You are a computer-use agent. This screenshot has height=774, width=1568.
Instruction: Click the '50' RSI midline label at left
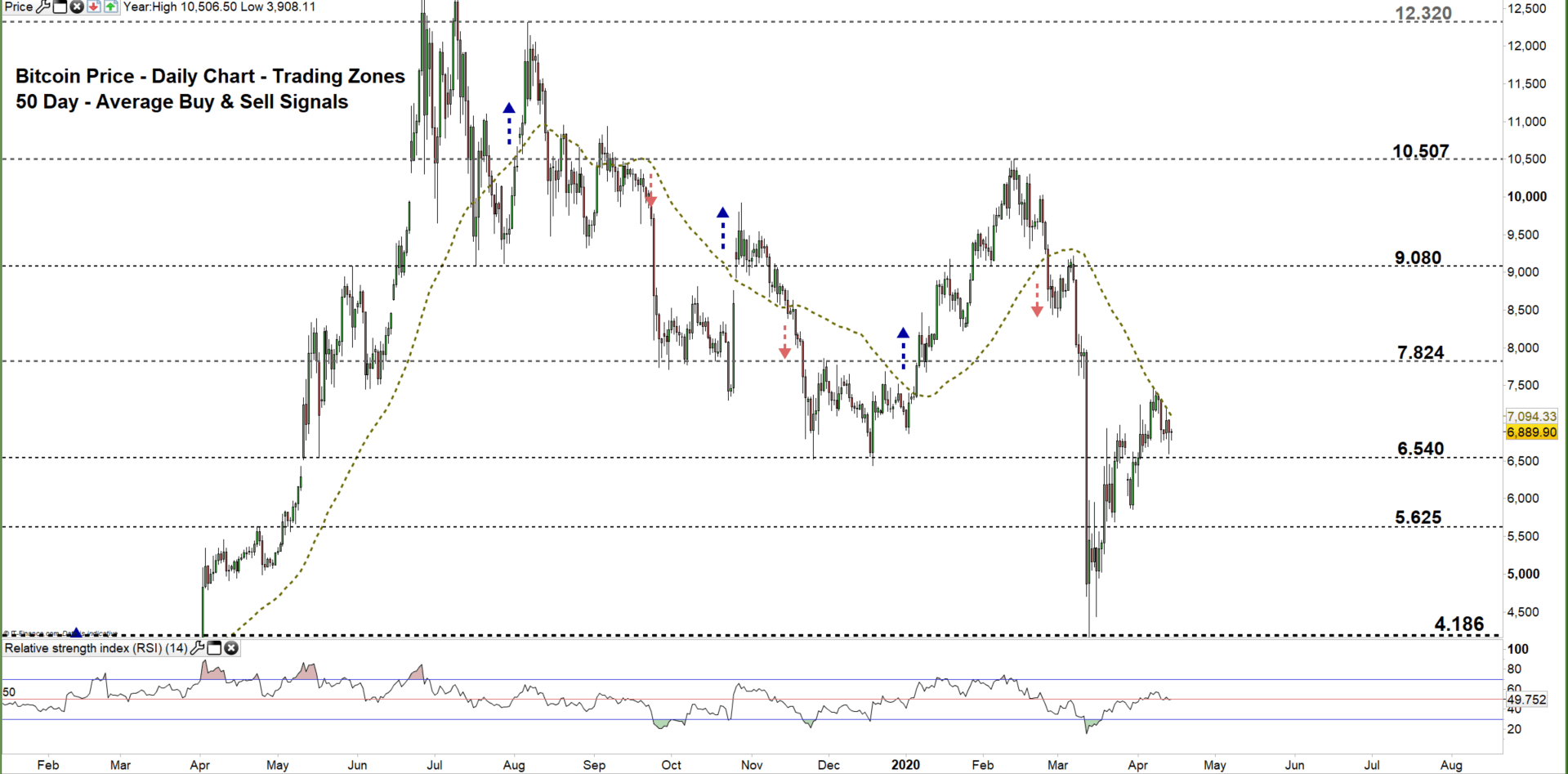pyautogui.click(x=10, y=692)
